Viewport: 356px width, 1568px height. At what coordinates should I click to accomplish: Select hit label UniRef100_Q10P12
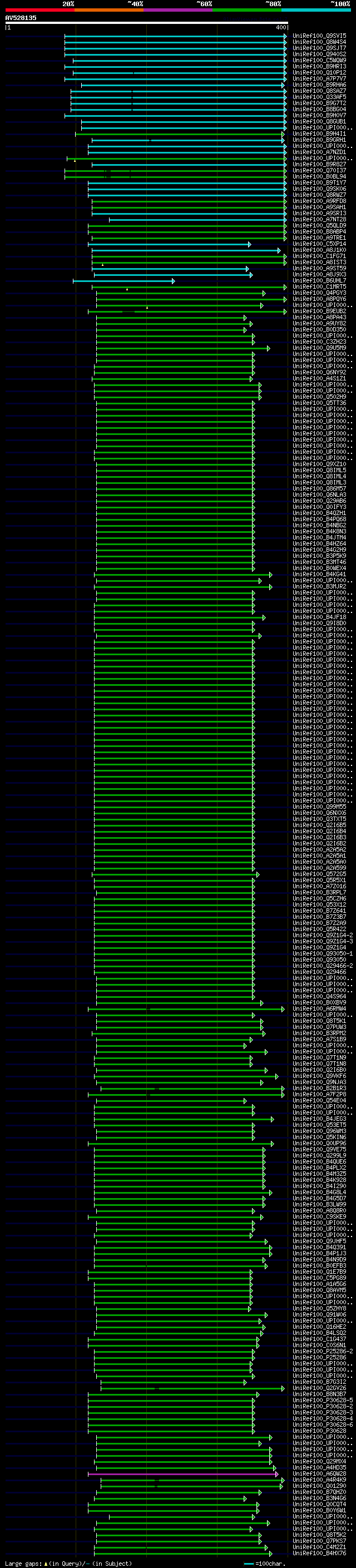coord(319,72)
